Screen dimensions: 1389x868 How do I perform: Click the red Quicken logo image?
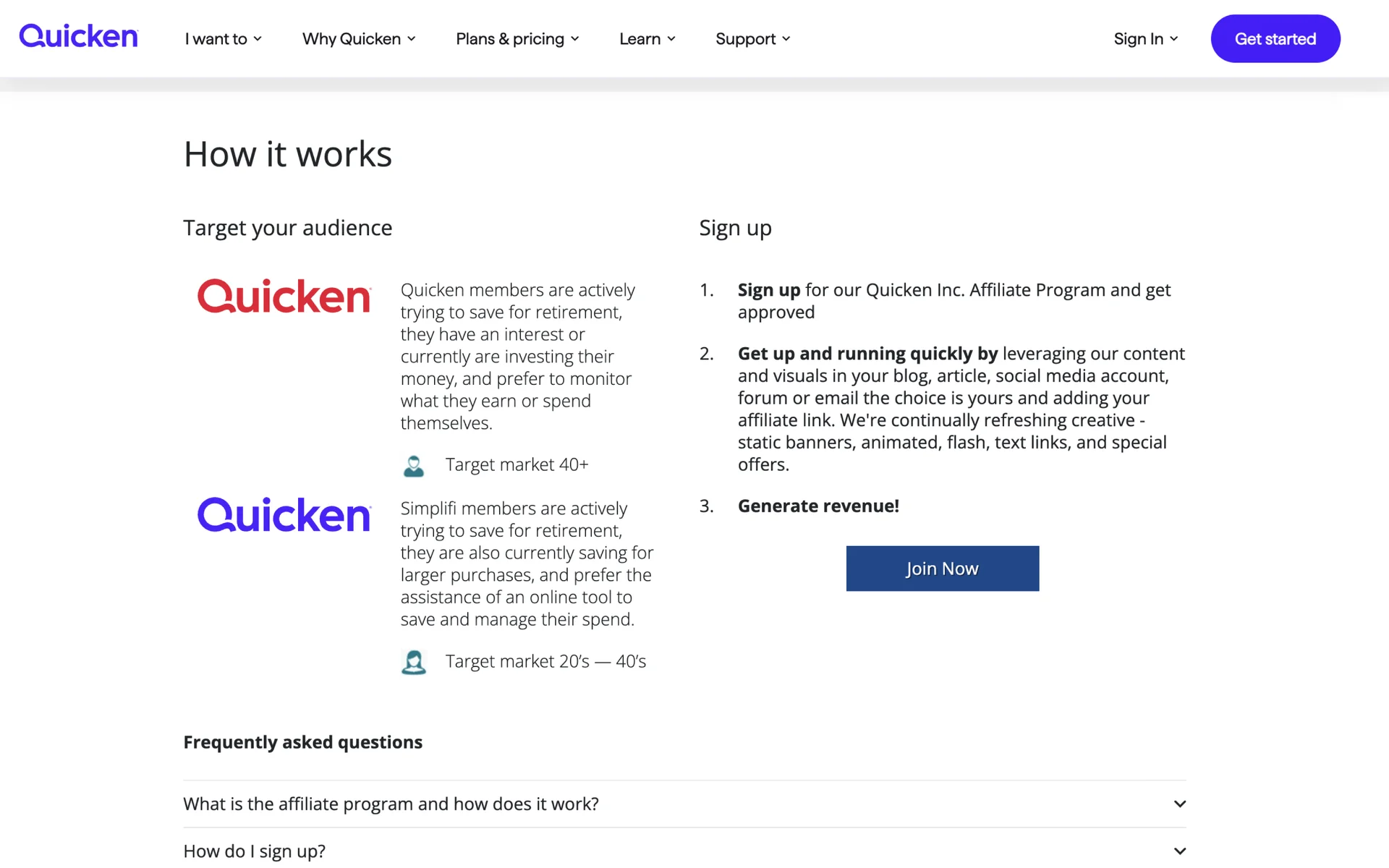(x=284, y=297)
